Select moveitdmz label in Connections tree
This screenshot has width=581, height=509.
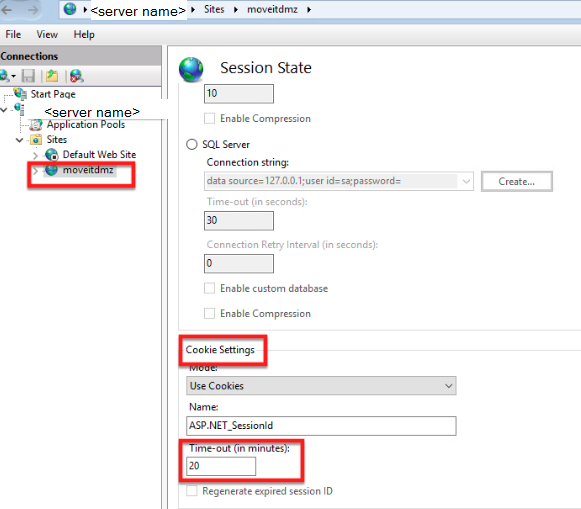(x=88, y=170)
